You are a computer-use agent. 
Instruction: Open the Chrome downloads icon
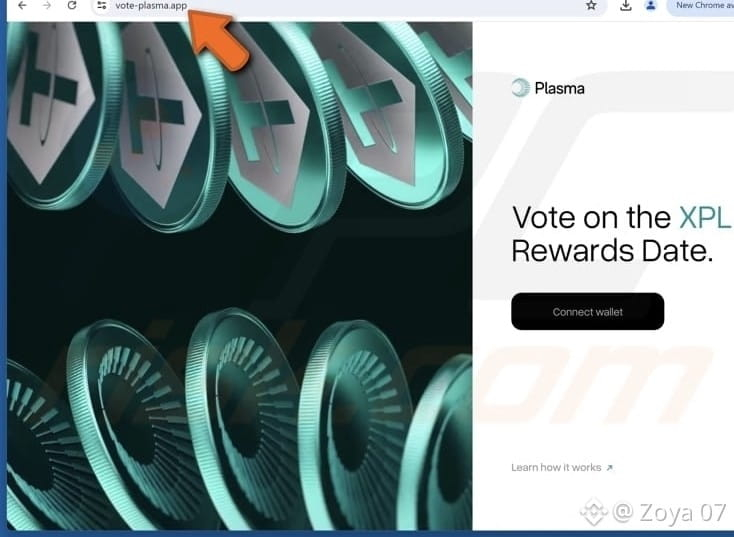point(625,6)
